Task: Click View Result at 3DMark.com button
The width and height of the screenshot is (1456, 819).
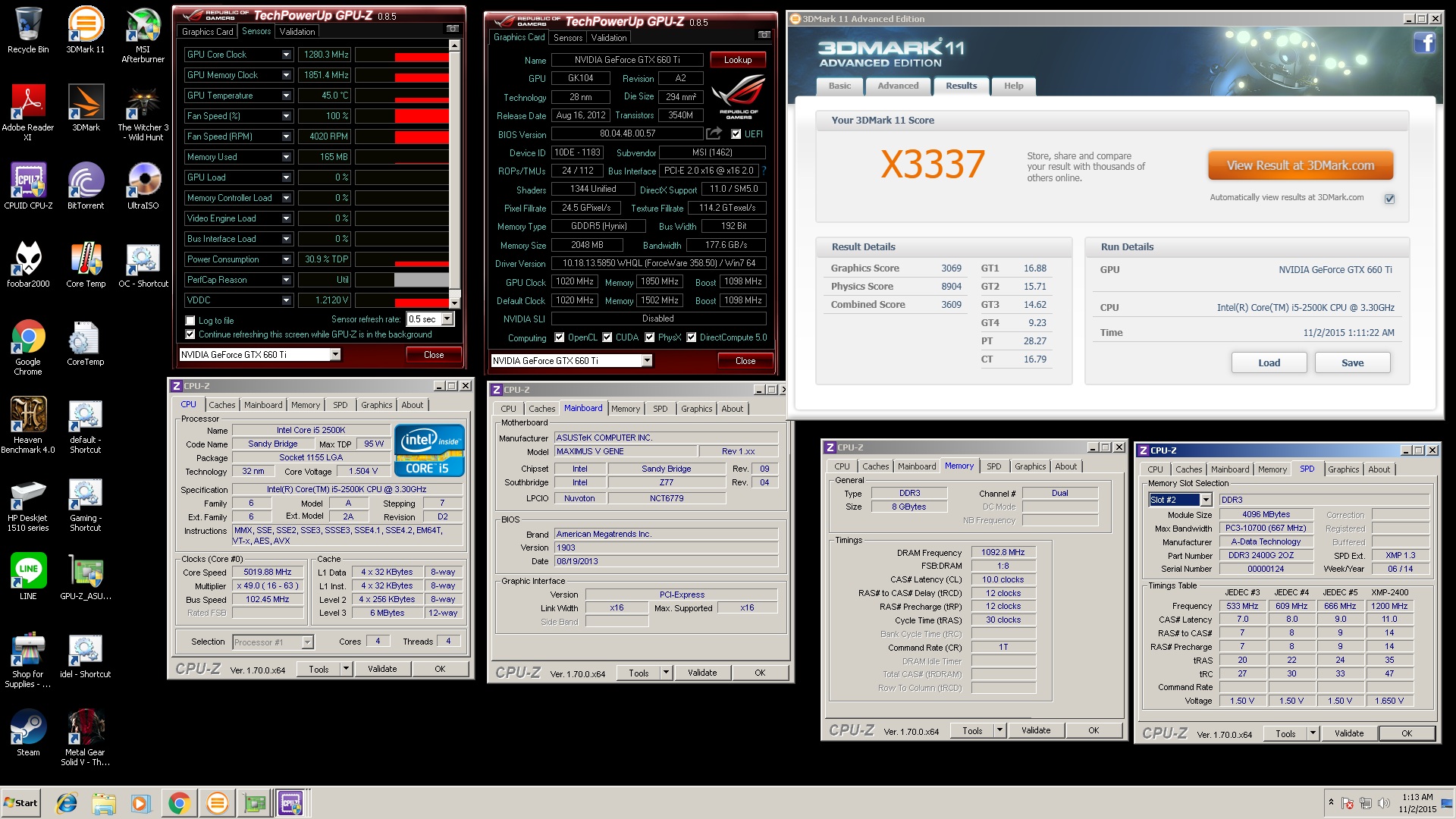Action: [x=1300, y=165]
